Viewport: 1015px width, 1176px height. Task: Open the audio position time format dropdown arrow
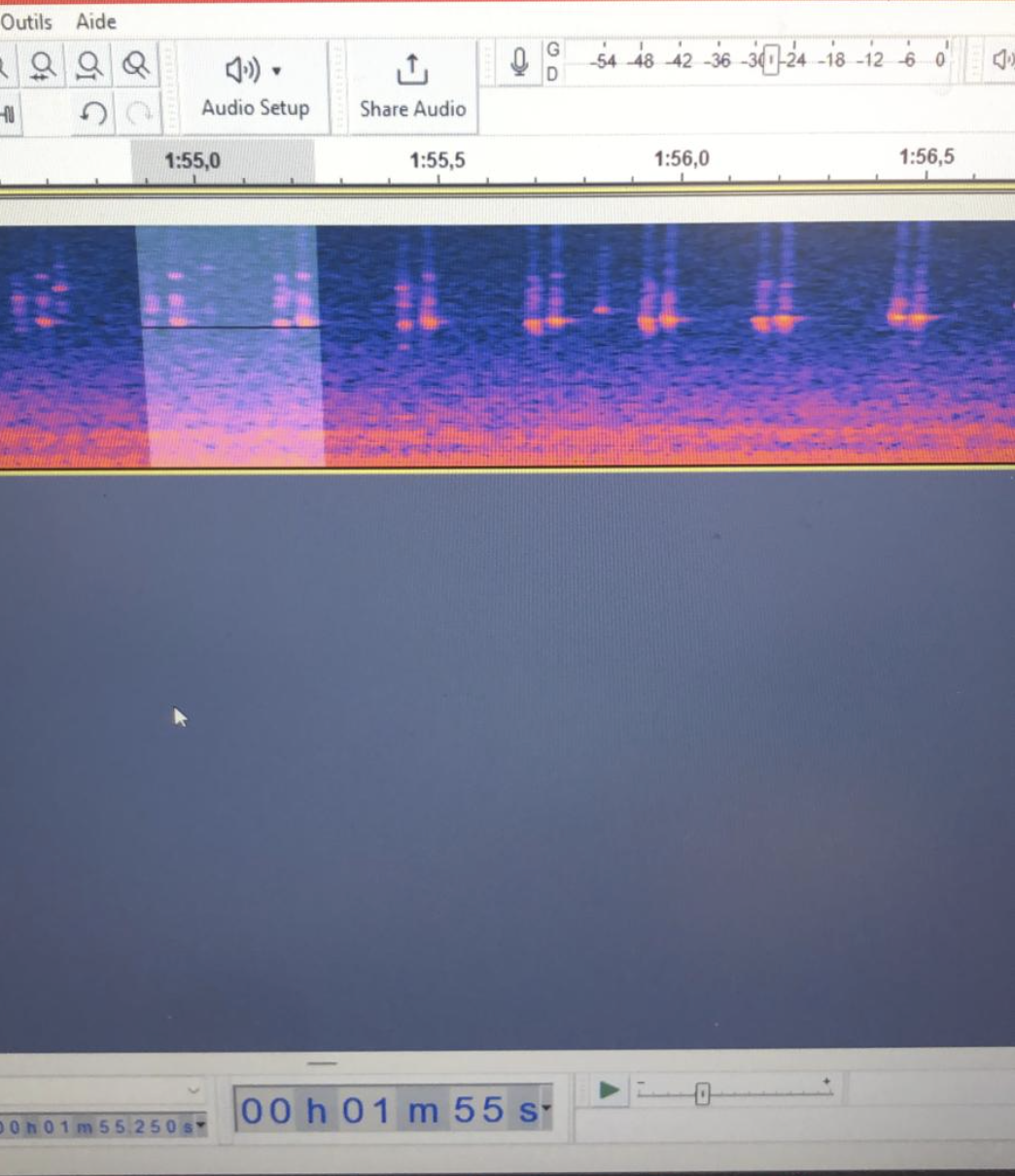click(546, 1109)
